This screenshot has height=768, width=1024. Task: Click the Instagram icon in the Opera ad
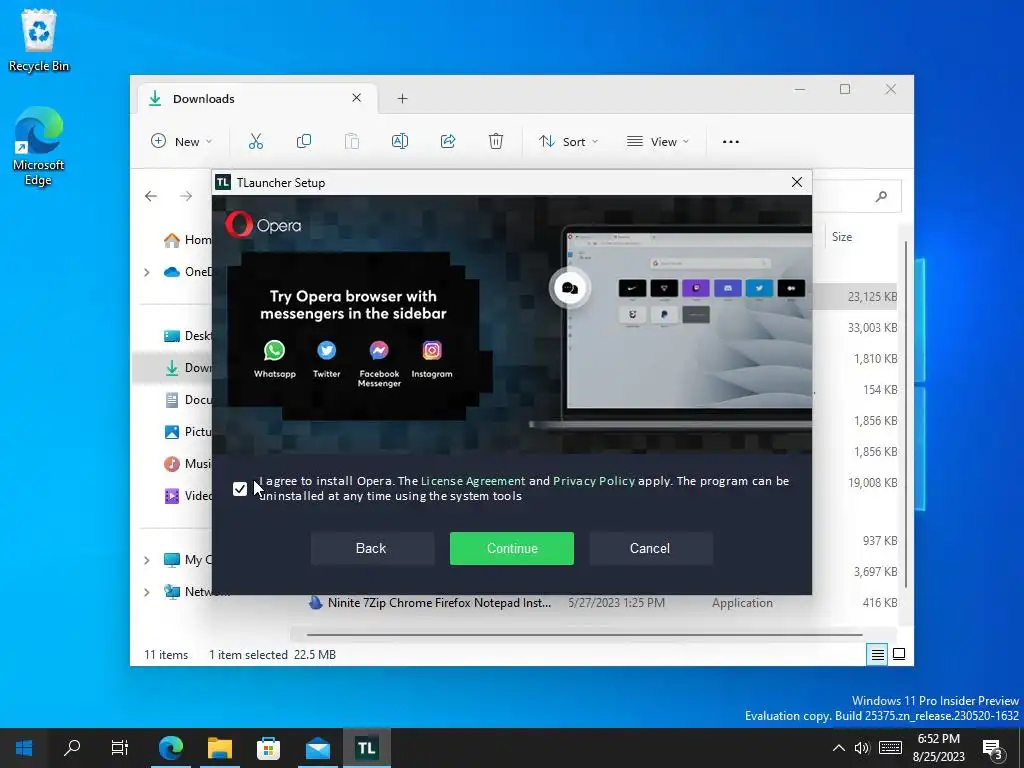click(432, 351)
